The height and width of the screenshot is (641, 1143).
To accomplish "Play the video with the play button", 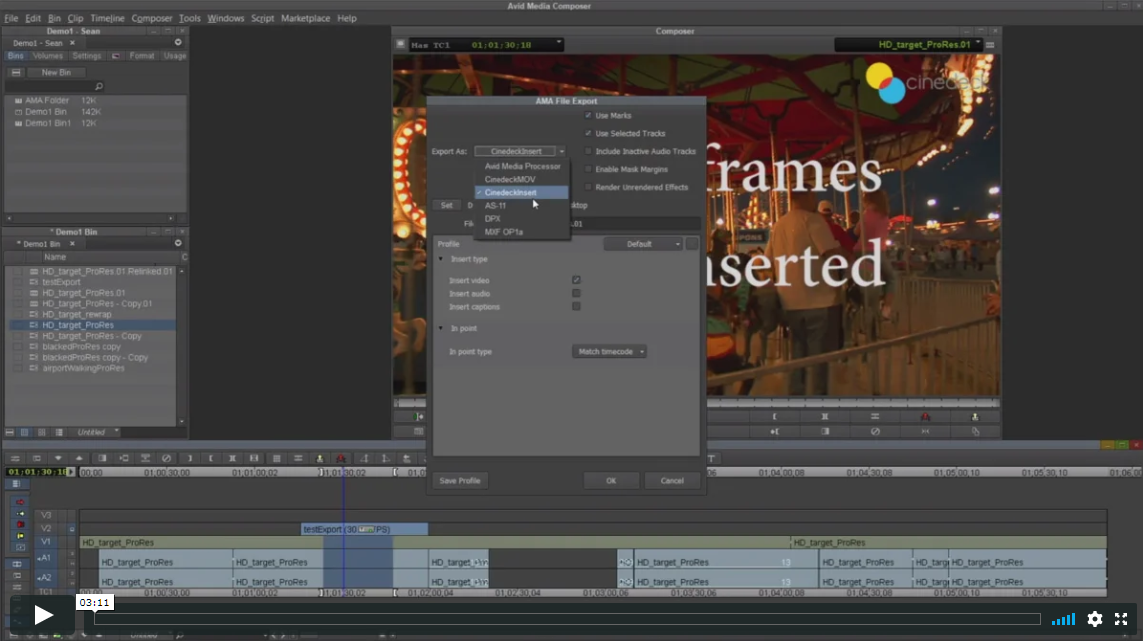I will pos(43,615).
